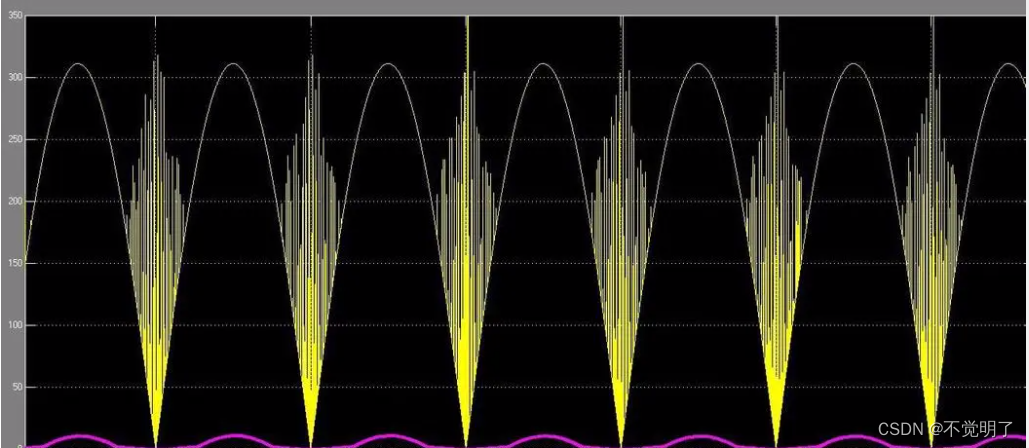Image resolution: width=1029 pixels, height=448 pixels.
Task: Click the 350 y-axis tick label
Action: point(15,16)
